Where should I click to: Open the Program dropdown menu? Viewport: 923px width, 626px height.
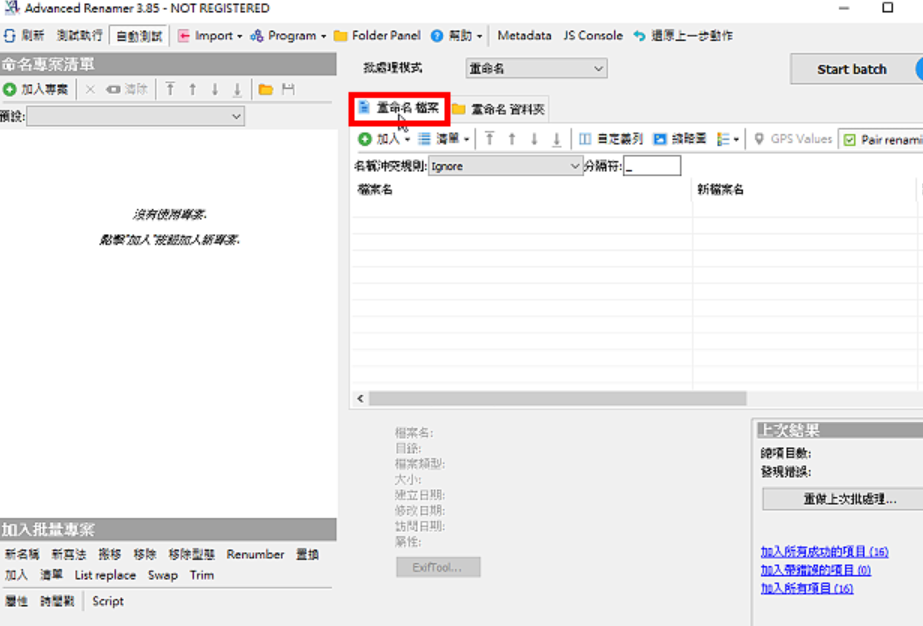[x=288, y=36]
